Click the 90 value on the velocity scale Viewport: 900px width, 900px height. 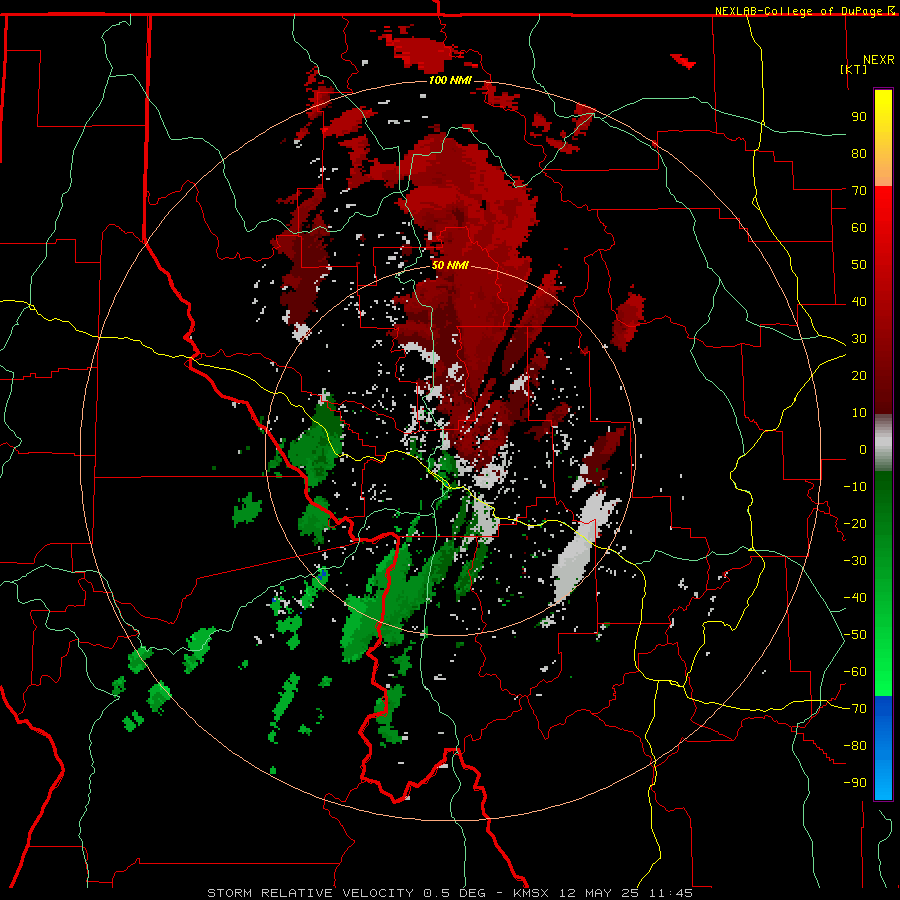[859, 117]
